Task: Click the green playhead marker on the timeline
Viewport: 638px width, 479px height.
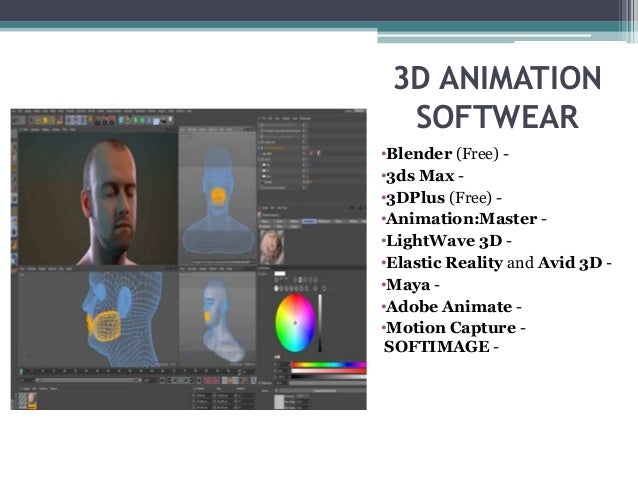Action: point(21,371)
